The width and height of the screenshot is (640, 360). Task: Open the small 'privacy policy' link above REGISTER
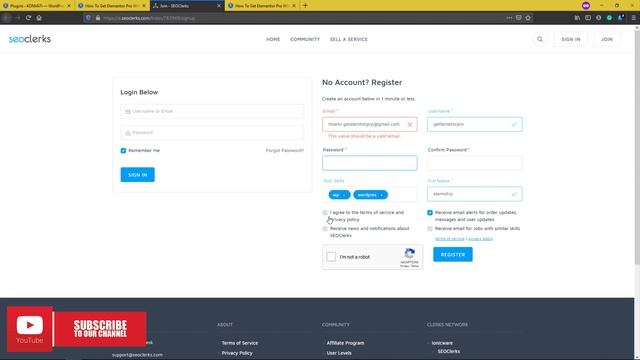pos(480,239)
